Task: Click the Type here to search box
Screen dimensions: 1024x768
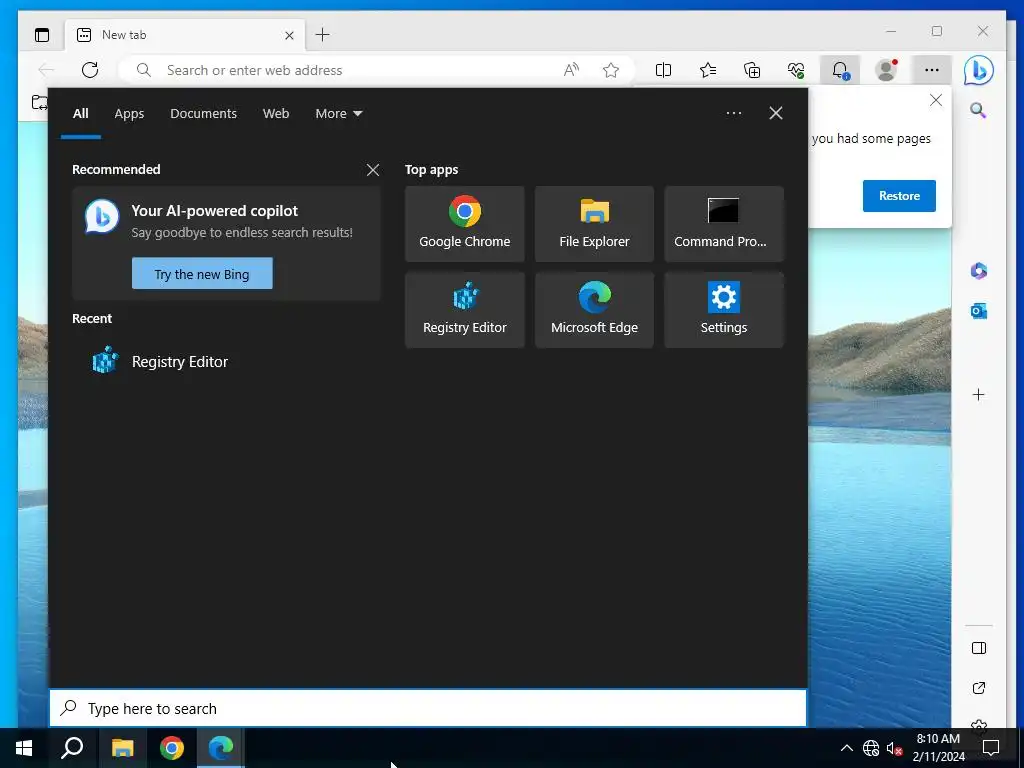Action: [x=428, y=708]
